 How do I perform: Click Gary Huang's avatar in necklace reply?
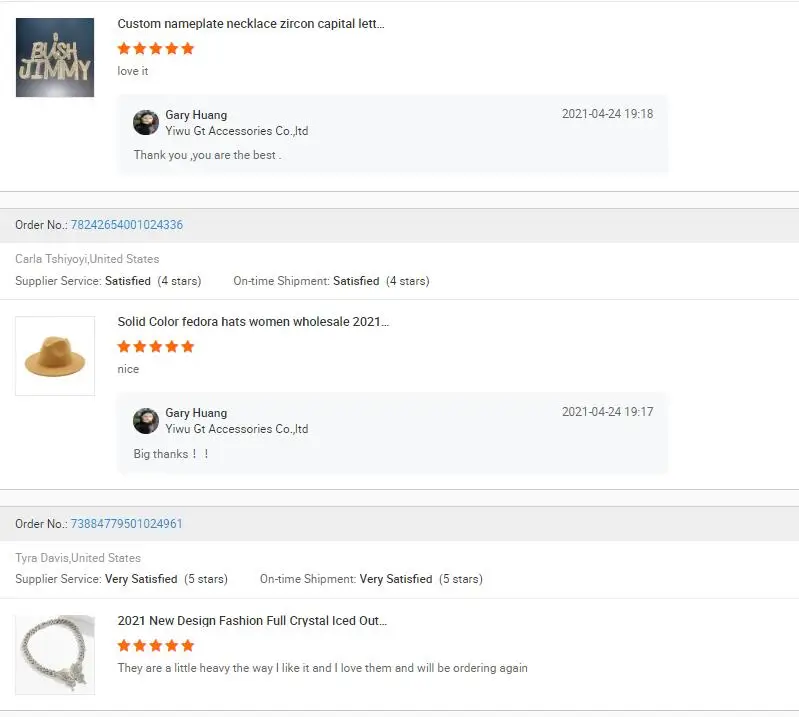pyautogui.click(x=146, y=123)
